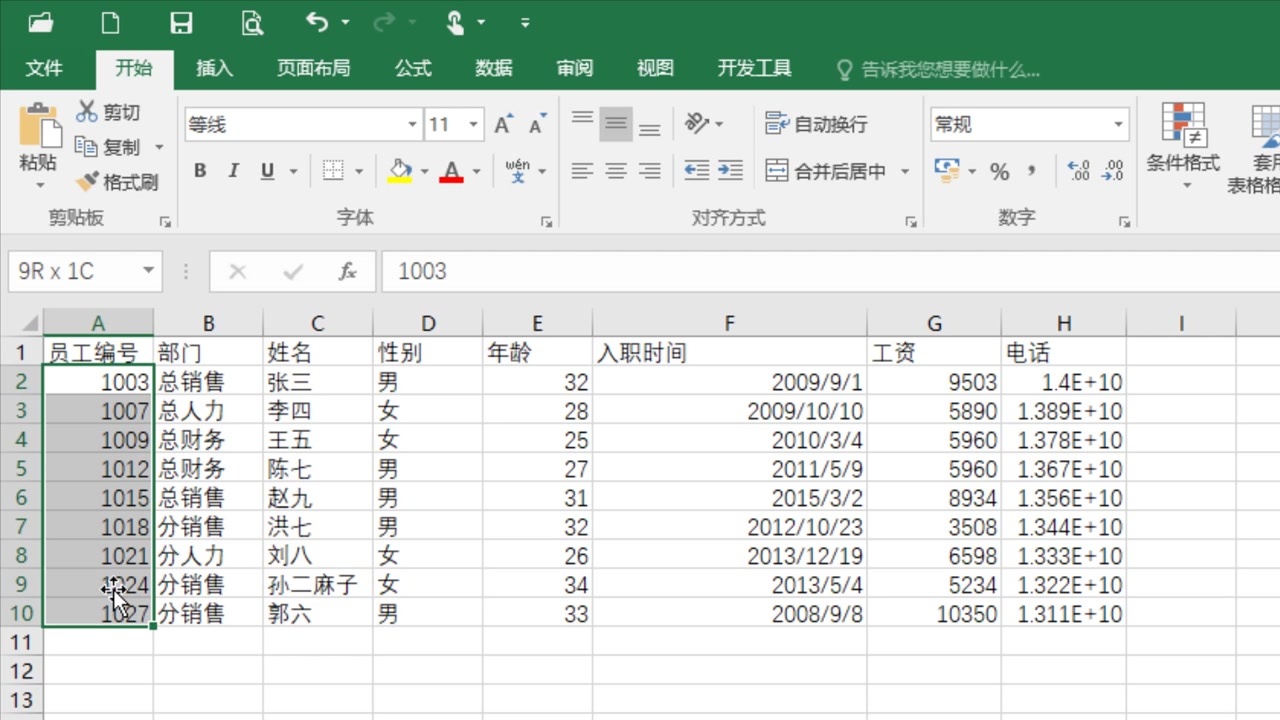The image size is (1280, 720).
Task: Expand font color options arrow
Action: click(x=476, y=172)
